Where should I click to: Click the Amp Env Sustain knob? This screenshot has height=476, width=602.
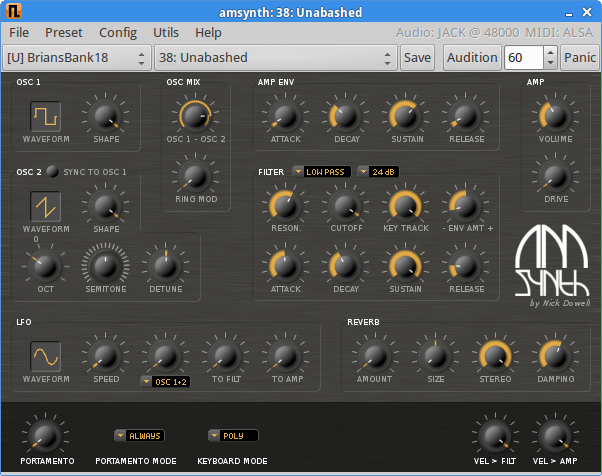pos(405,116)
